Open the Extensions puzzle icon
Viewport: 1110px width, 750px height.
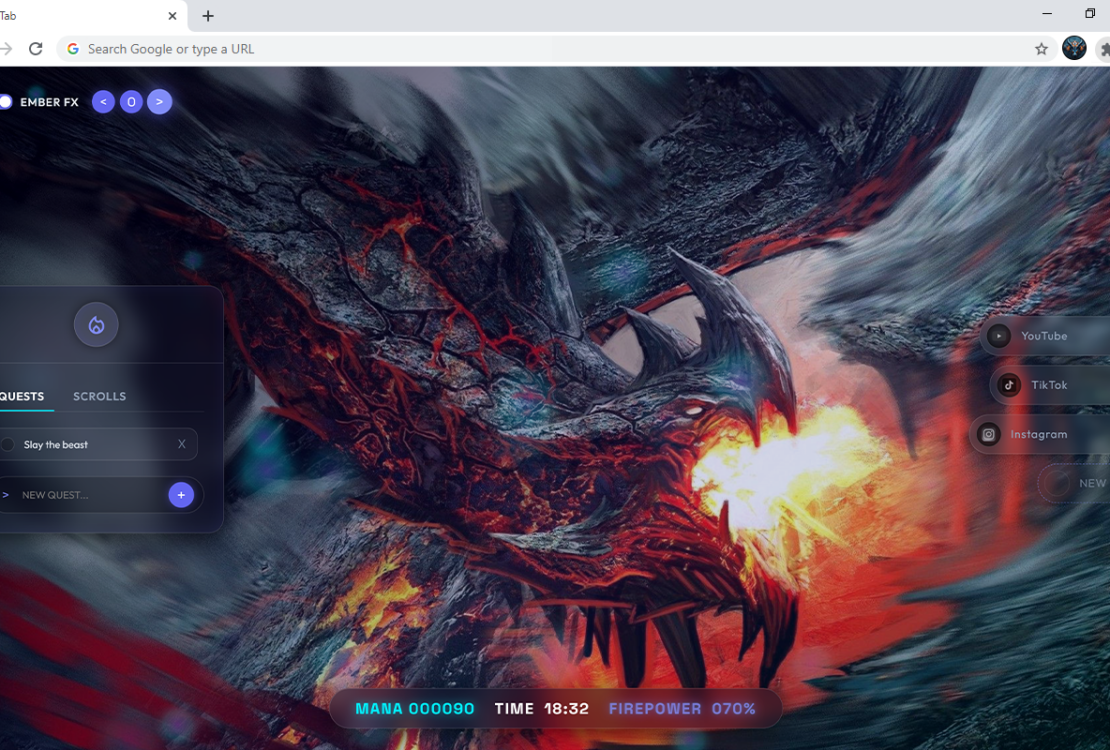tap(1104, 49)
